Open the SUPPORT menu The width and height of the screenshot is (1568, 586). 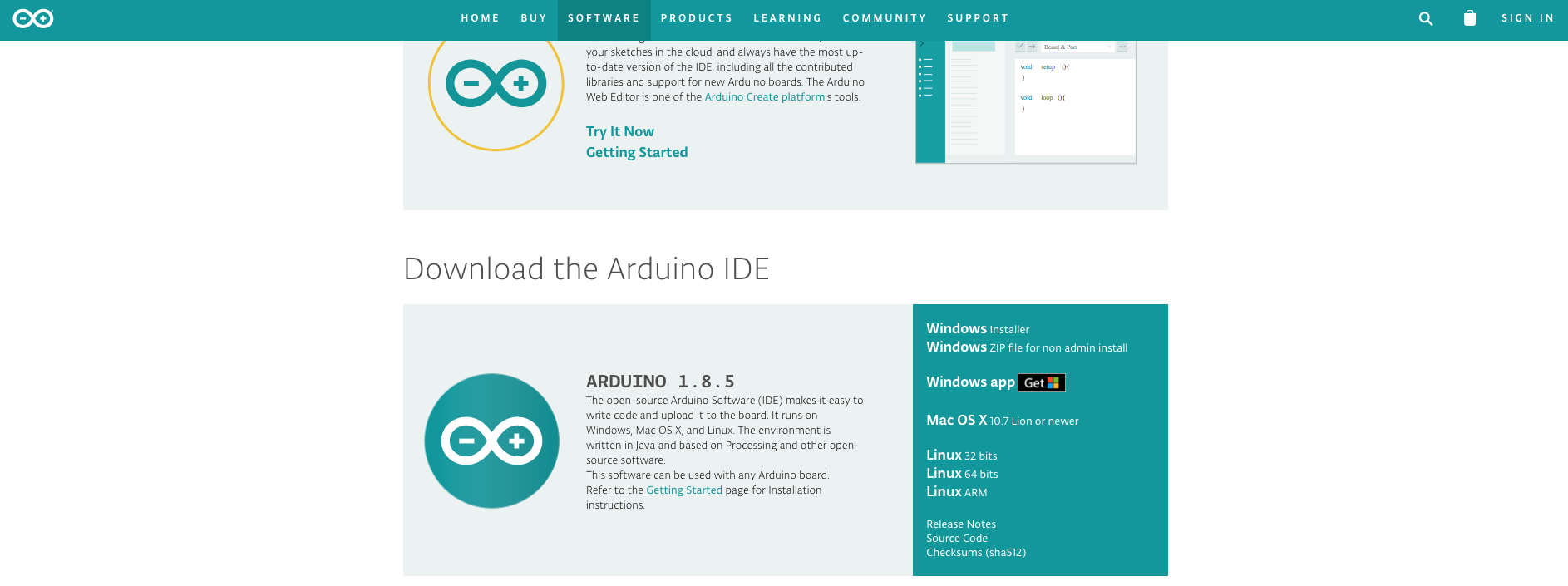pos(978,18)
